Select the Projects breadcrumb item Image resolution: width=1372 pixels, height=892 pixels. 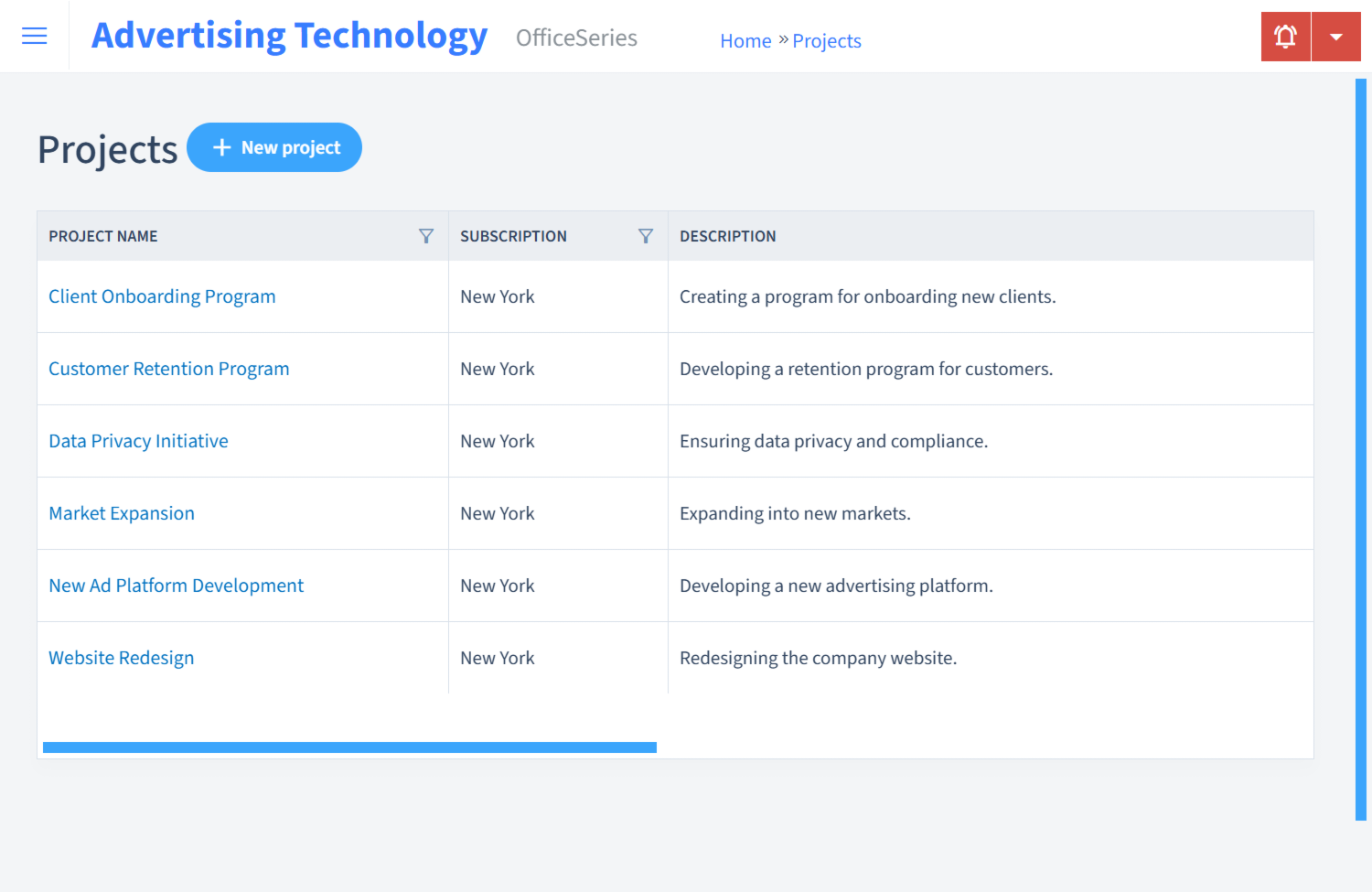coord(826,40)
